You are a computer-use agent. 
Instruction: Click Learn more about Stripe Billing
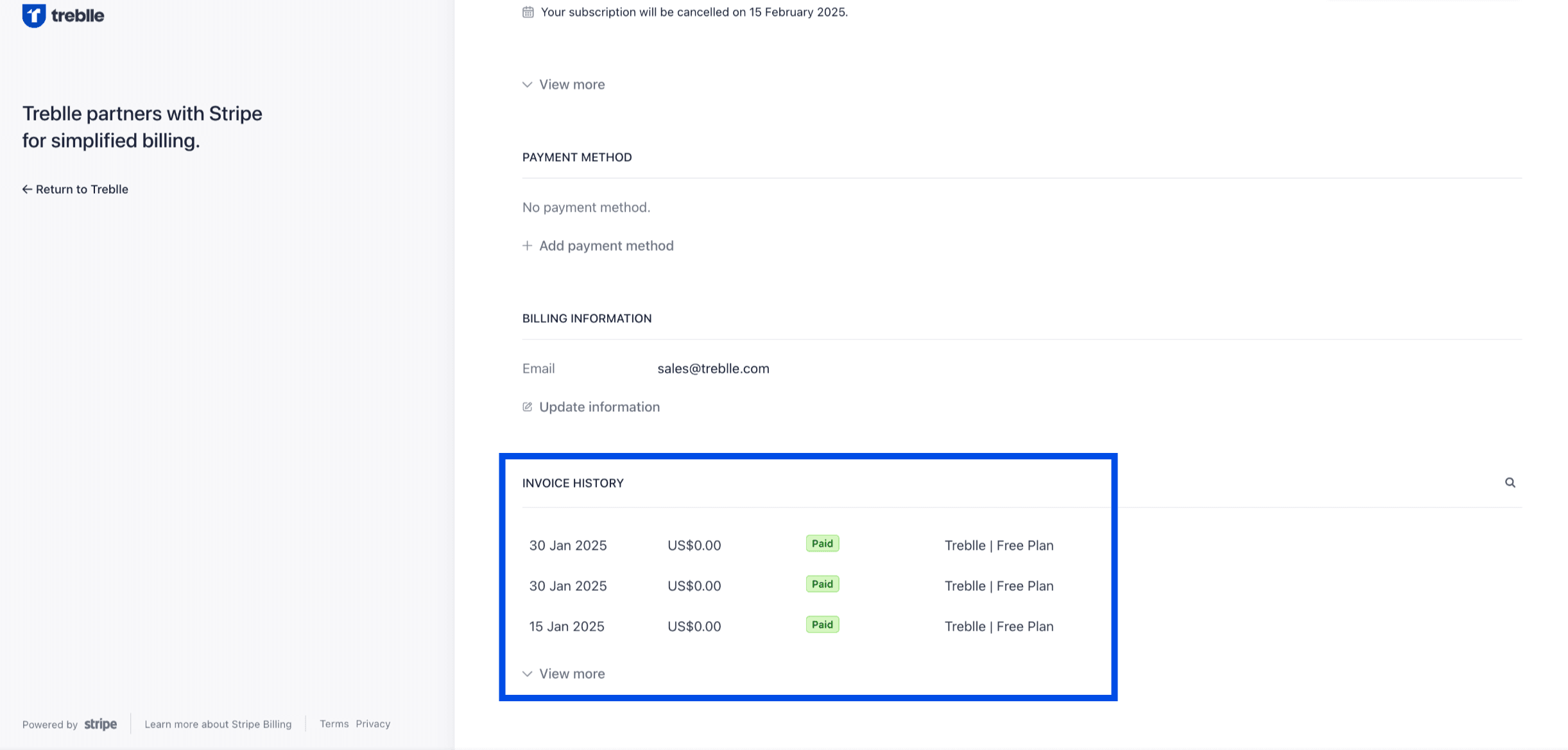(x=218, y=724)
